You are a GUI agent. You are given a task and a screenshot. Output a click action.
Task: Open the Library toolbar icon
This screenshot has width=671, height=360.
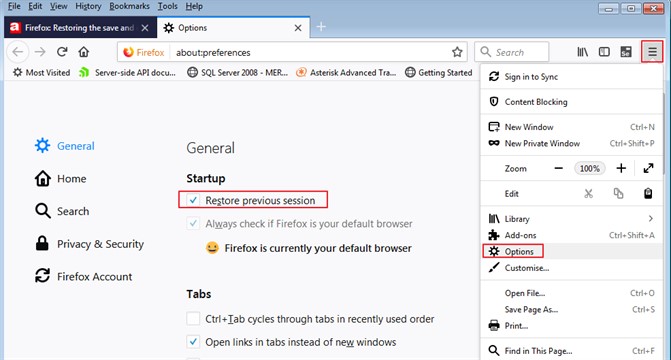pyautogui.click(x=582, y=52)
